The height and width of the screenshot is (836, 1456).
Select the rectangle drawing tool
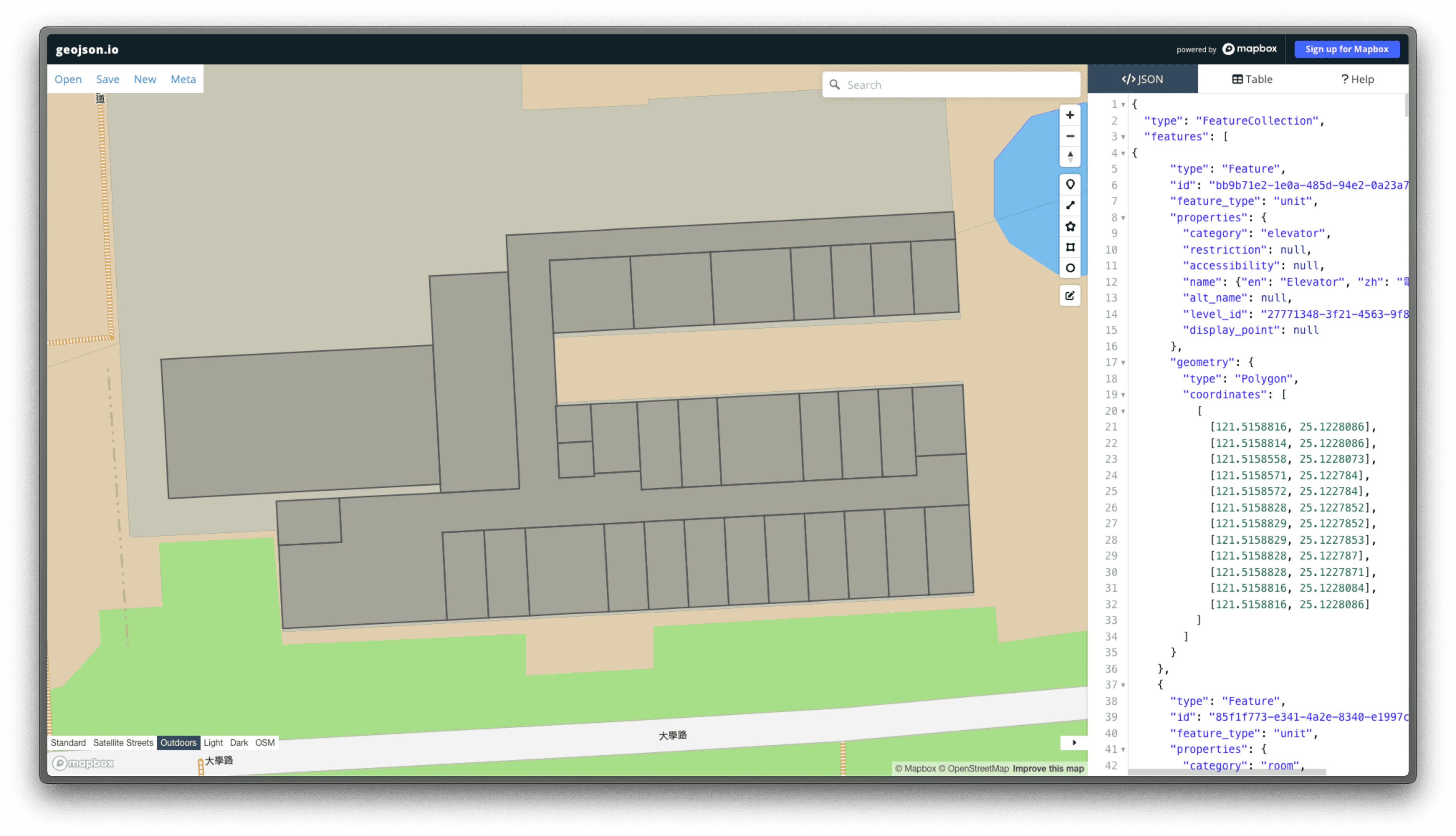click(1070, 247)
